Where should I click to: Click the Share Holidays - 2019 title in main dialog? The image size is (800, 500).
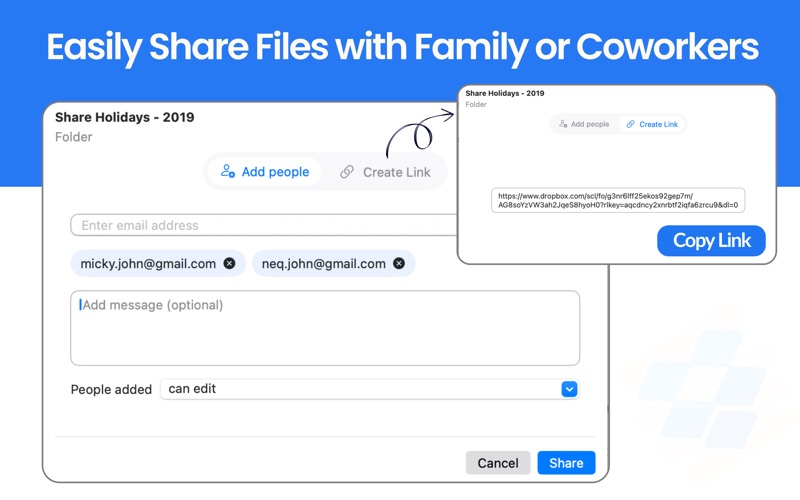[124, 117]
